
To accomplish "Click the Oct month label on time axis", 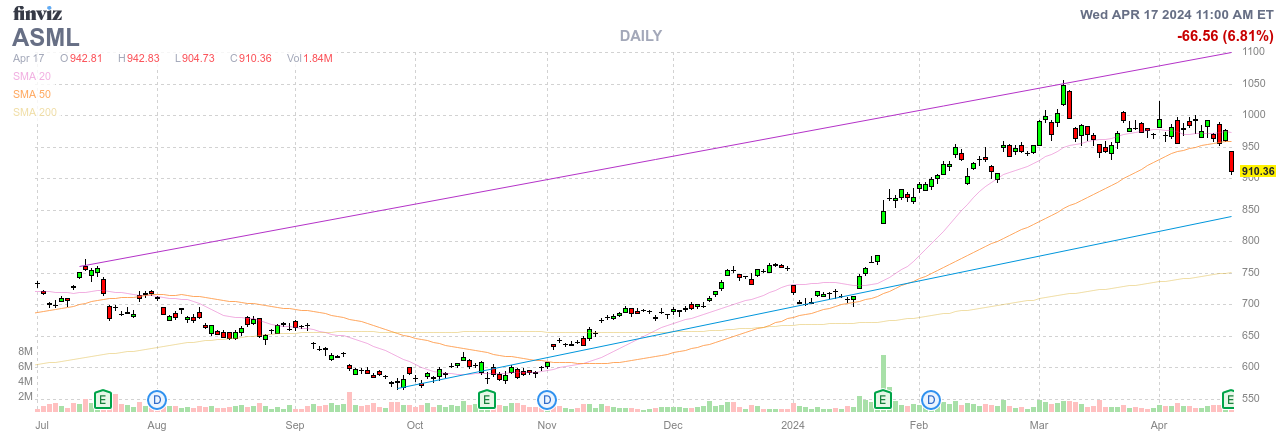I will click(415, 425).
